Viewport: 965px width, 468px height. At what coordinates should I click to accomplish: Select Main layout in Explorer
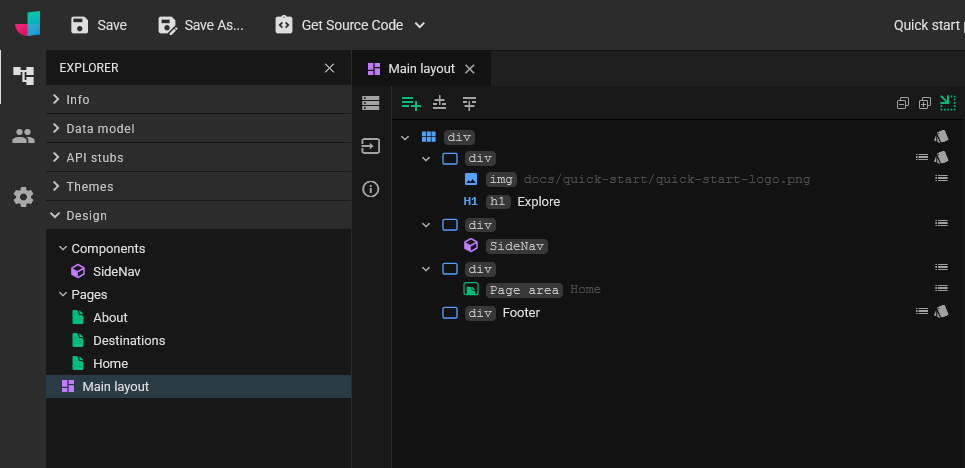[x=198, y=386]
